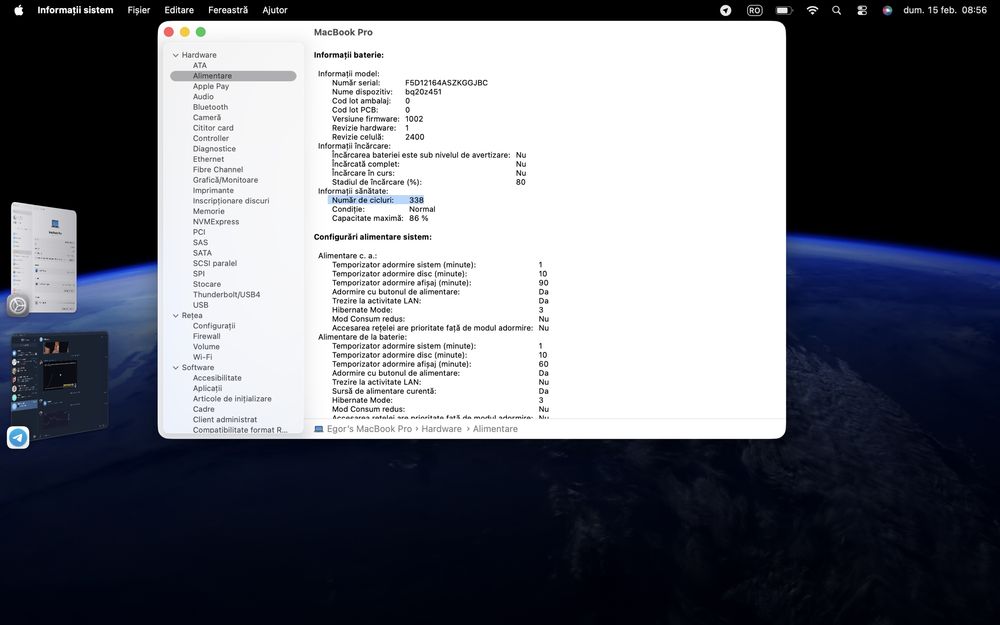Open Spotlight search

pos(836,10)
